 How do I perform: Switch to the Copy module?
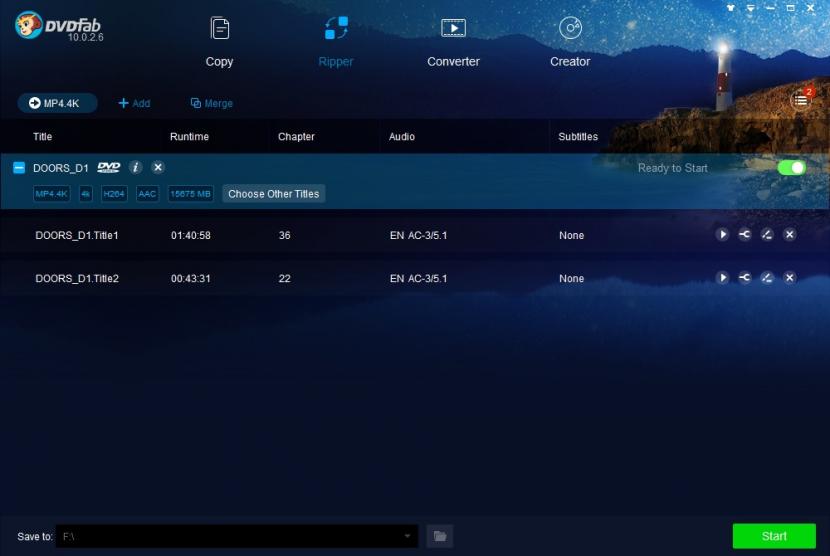219,43
